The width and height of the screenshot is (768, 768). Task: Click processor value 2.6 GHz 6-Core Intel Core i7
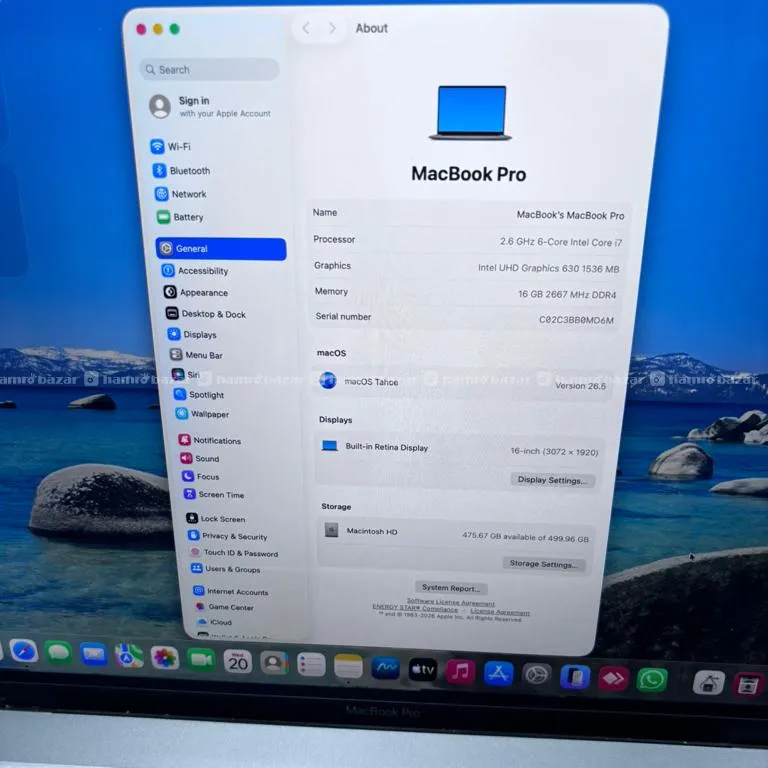point(561,242)
